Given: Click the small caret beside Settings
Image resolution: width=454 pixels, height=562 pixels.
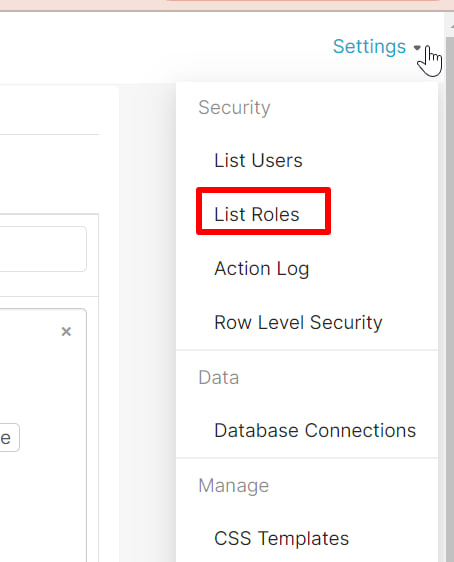Looking at the screenshot, I should tap(417, 47).
